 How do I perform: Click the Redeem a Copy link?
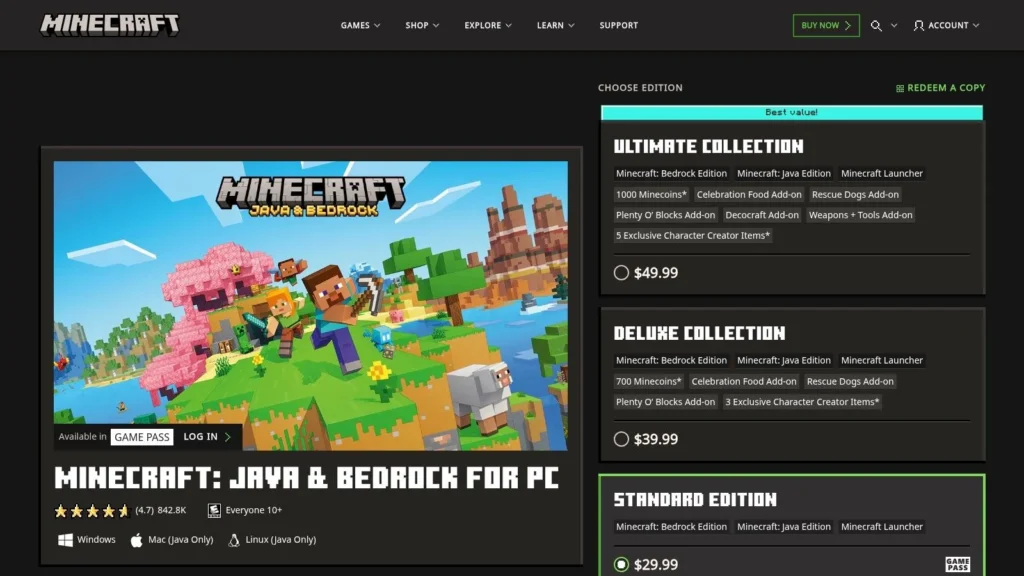[x=940, y=88]
